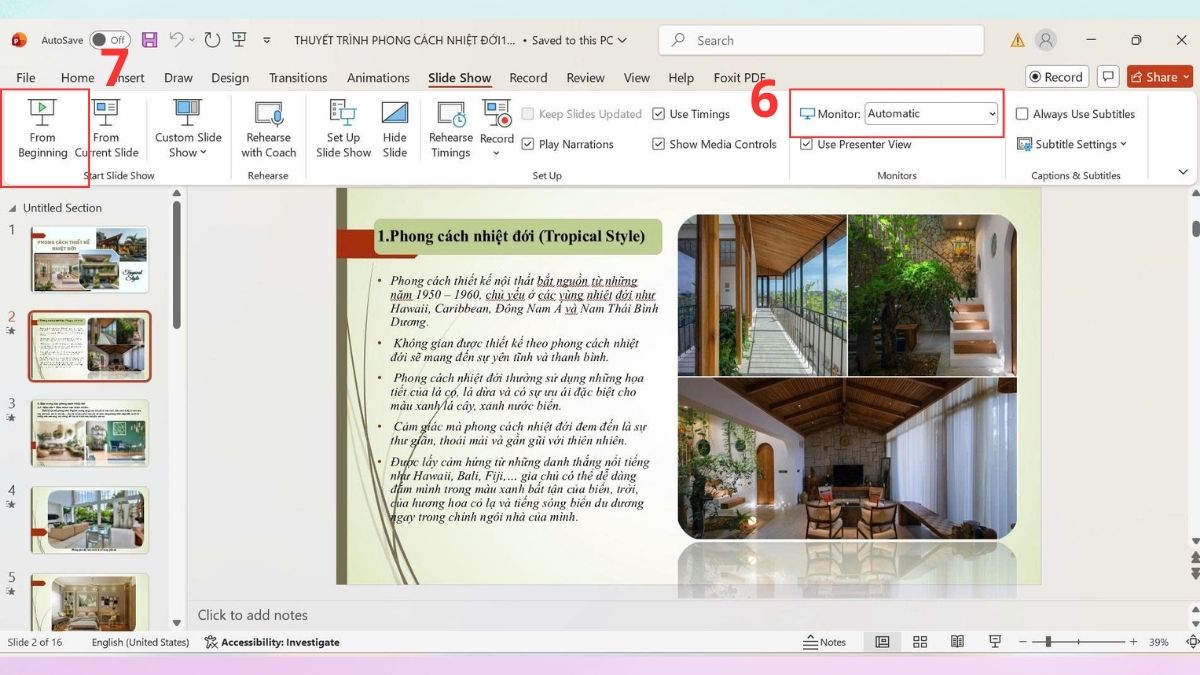Viewport: 1200px width, 675px height.
Task: Toggle the Notes button in status bar
Action: click(x=825, y=642)
